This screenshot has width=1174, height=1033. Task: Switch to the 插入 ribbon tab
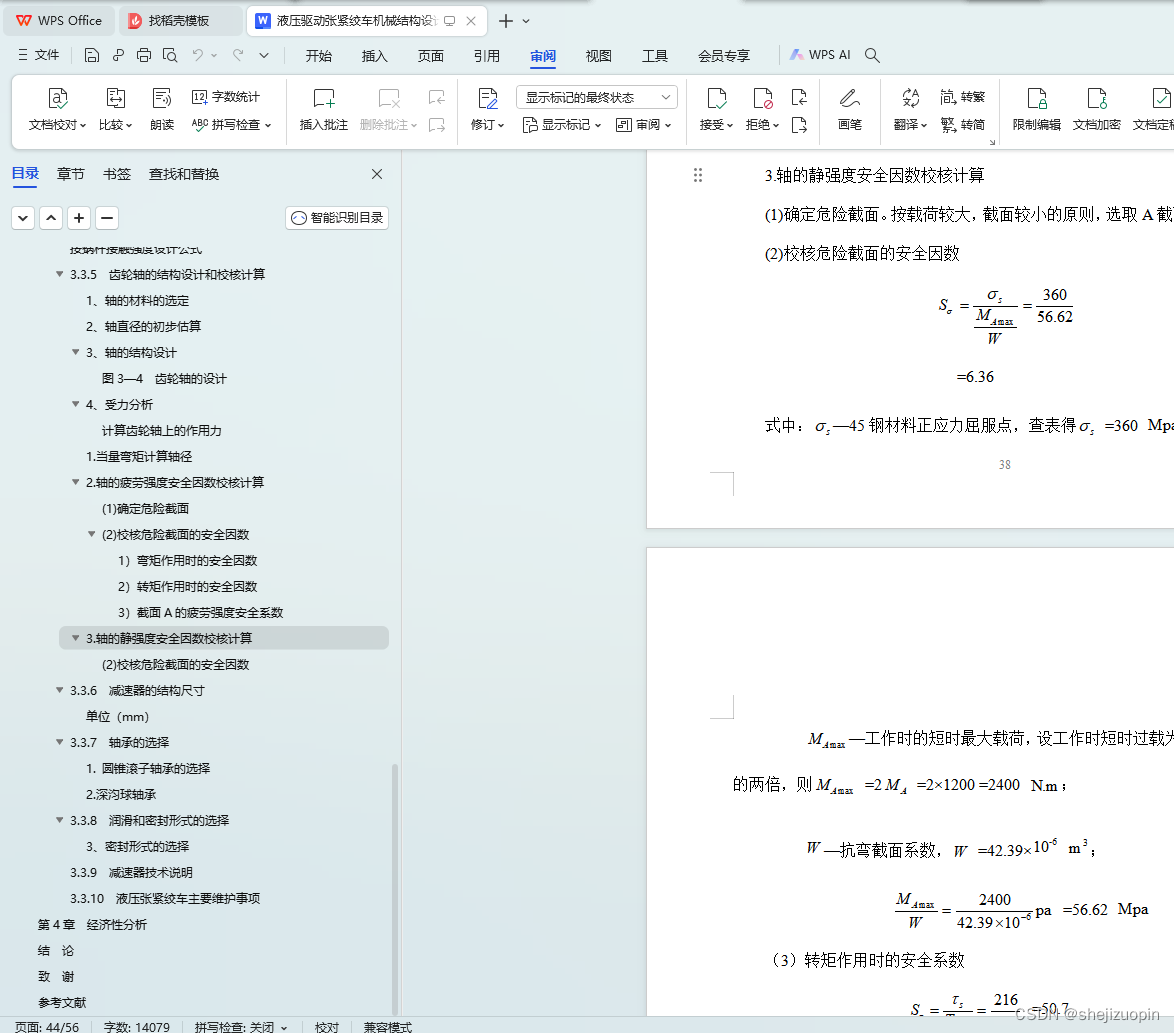point(374,55)
